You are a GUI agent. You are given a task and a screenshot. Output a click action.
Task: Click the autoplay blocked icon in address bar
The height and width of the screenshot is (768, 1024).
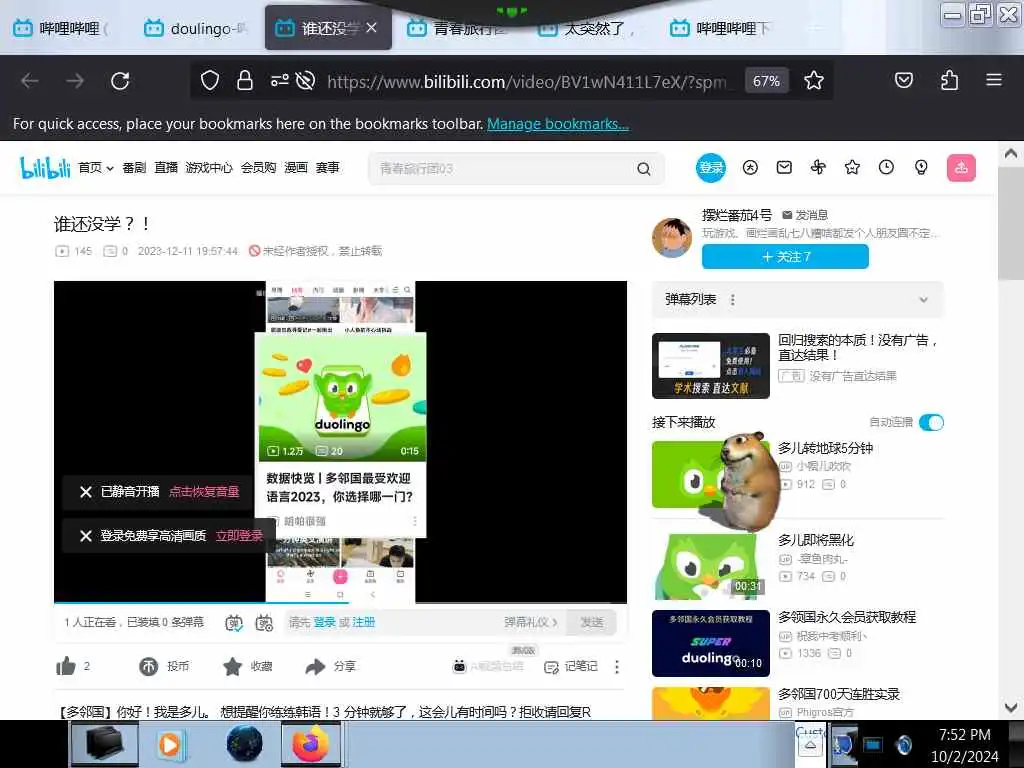coord(306,81)
